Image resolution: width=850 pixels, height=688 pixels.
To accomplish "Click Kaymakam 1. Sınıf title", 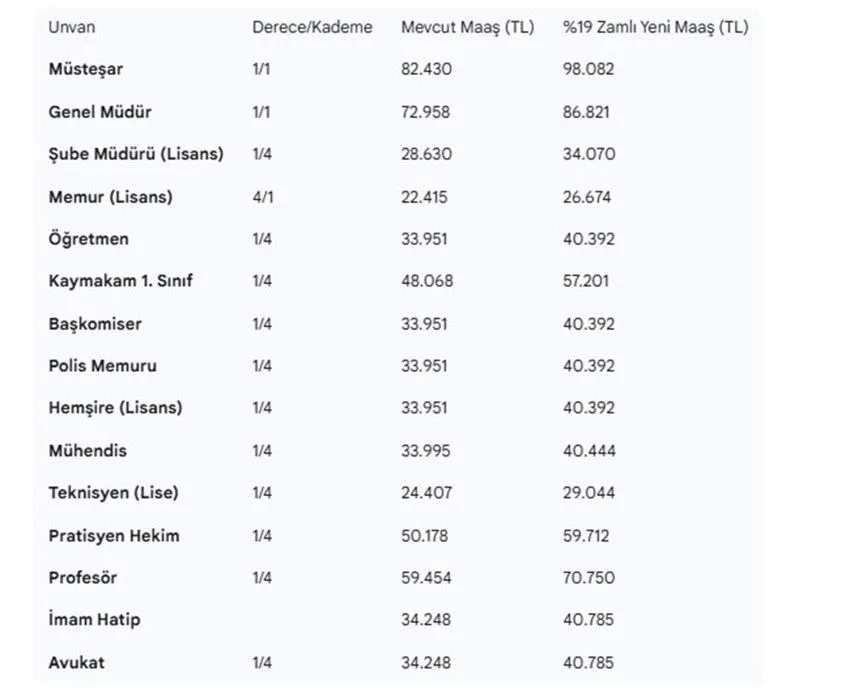I will tap(120, 281).
